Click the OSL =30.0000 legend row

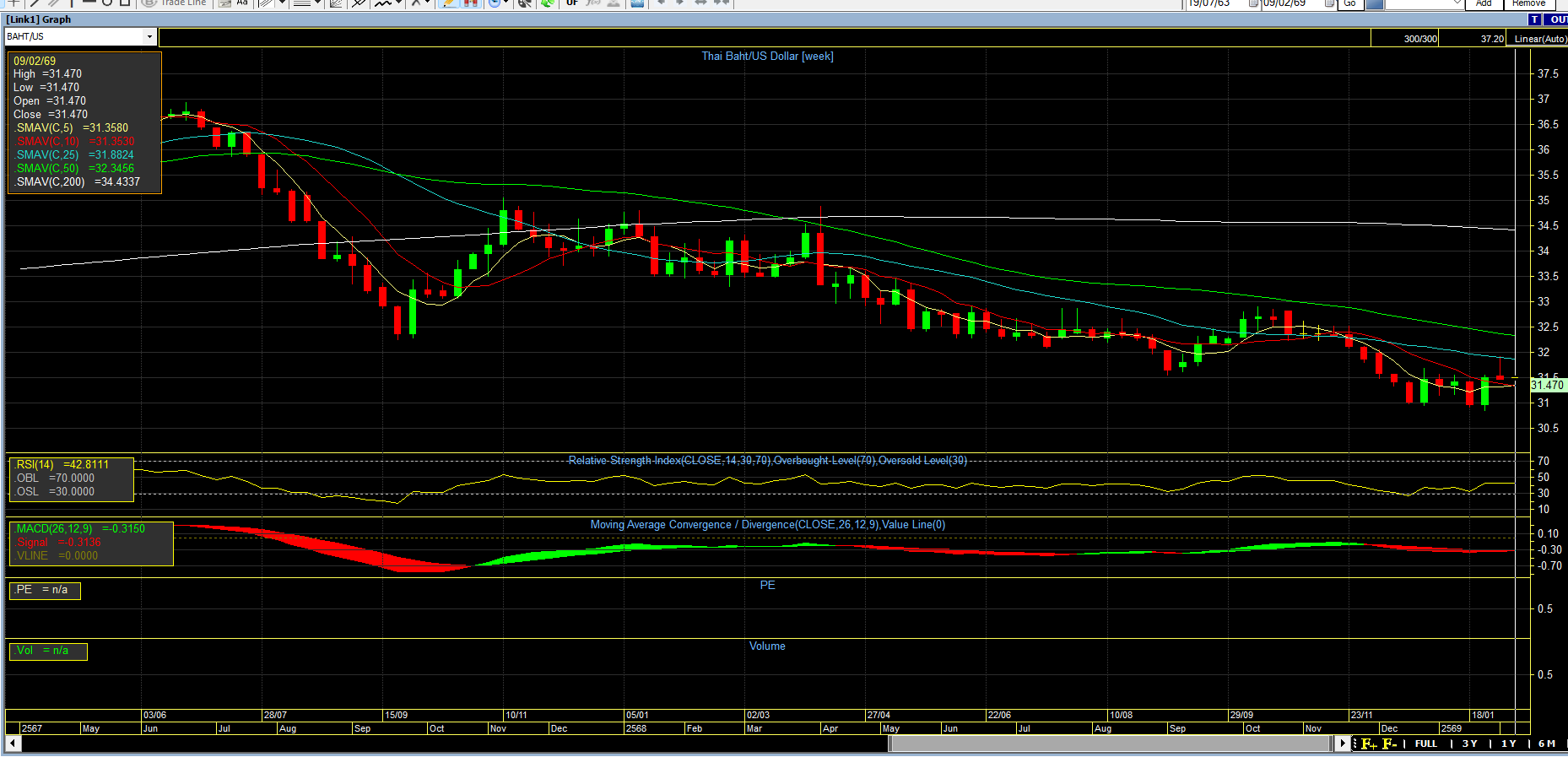pos(55,492)
